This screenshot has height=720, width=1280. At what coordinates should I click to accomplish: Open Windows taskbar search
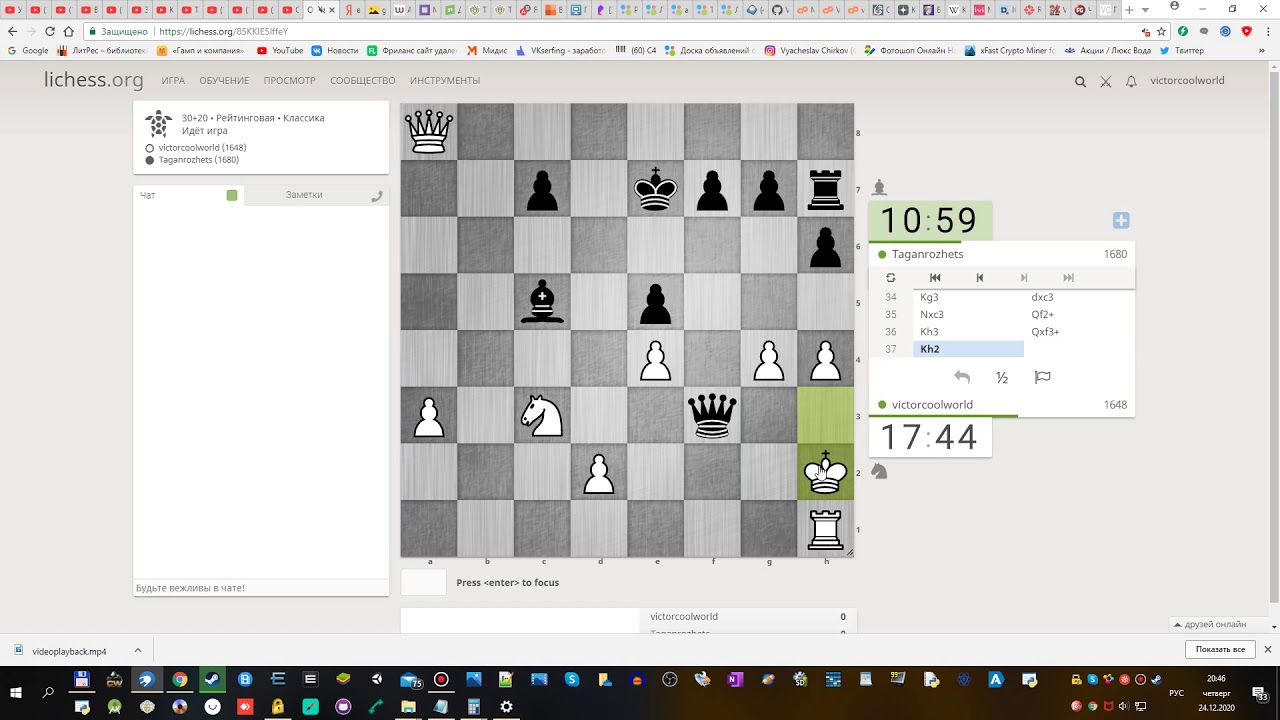[48, 692]
